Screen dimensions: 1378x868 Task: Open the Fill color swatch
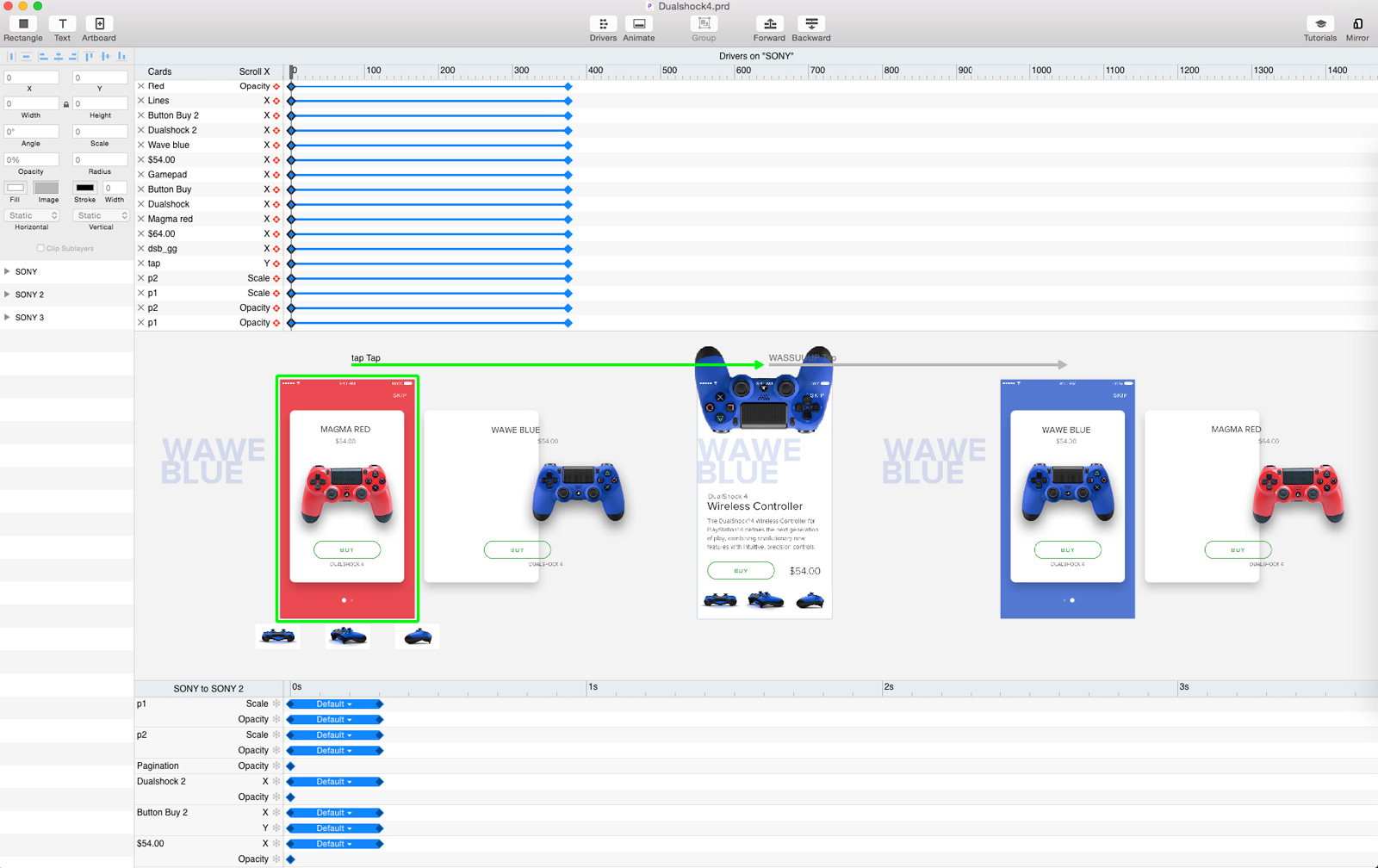click(x=15, y=188)
